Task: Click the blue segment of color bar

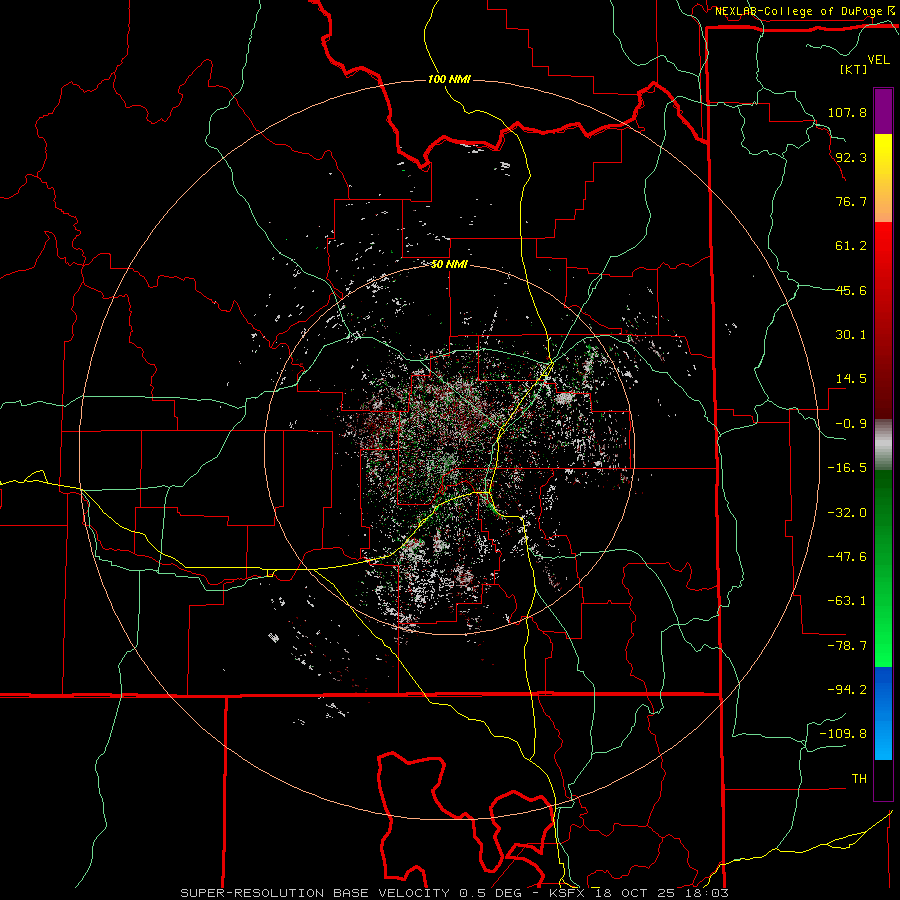Action: [883, 713]
